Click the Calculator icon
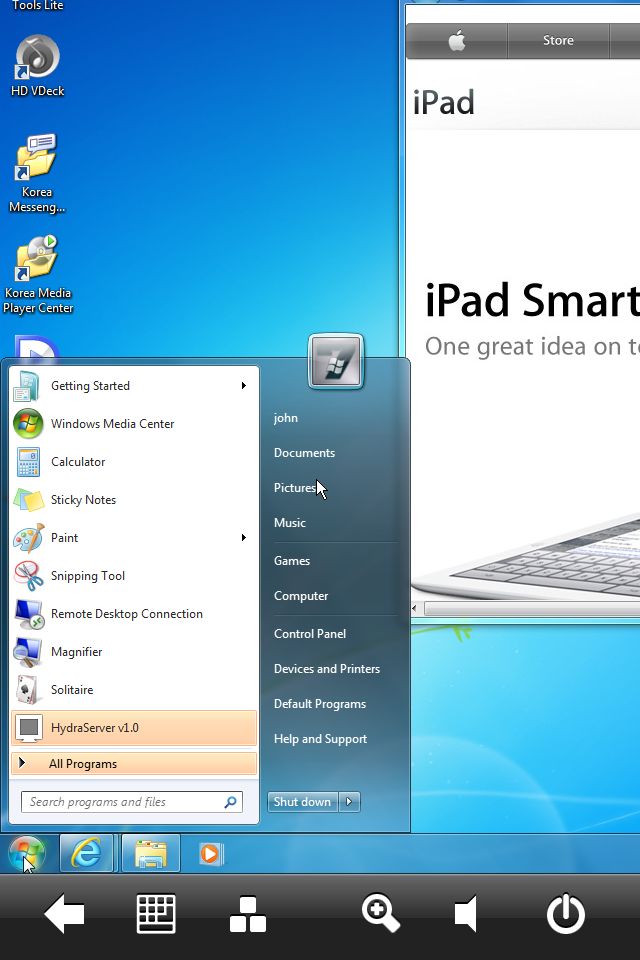The height and width of the screenshot is (960, 640). [x=28, y=462]
